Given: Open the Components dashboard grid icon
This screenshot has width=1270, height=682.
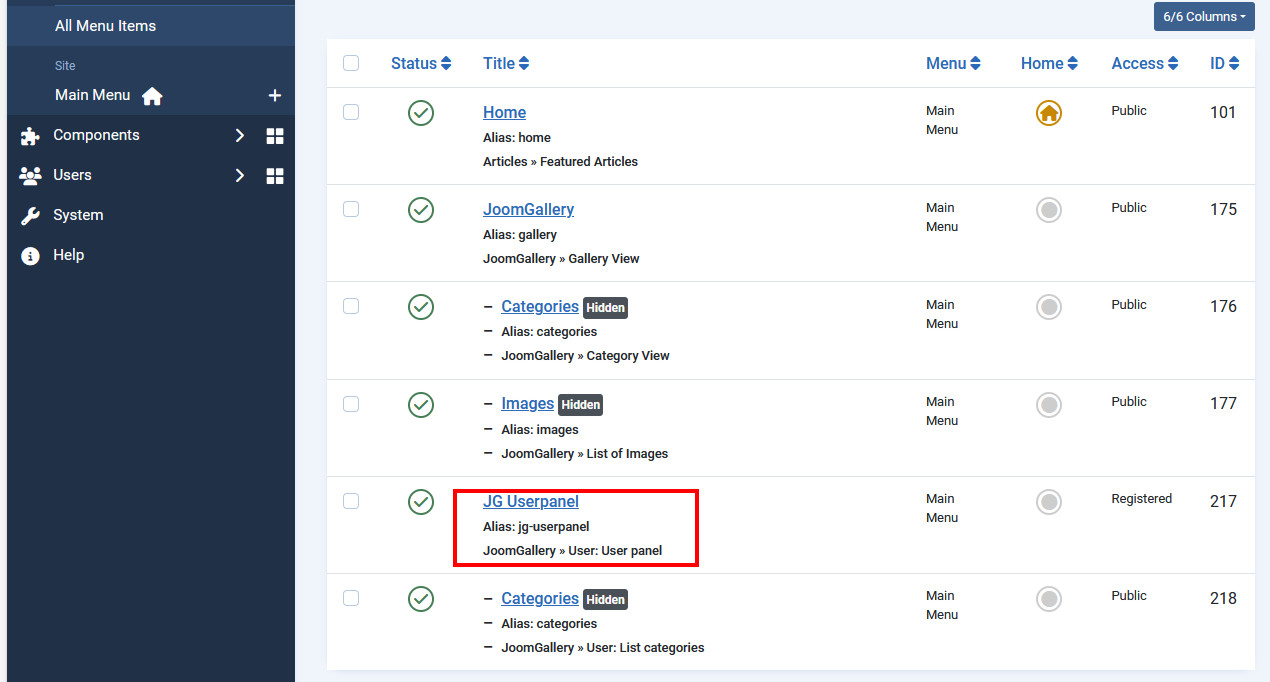Looking at the screenshot, I should 275,136.
